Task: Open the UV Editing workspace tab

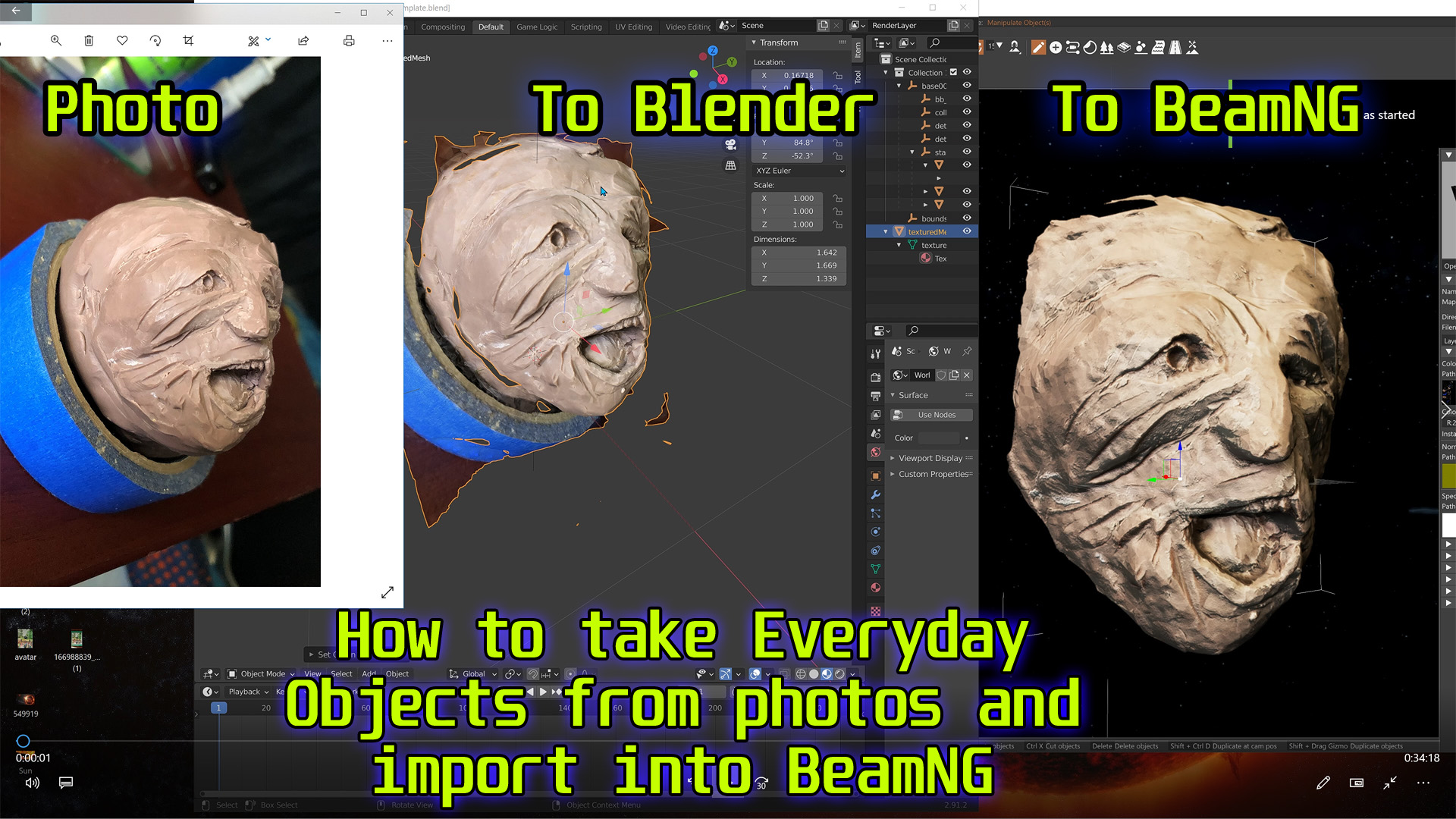Action: click(x=633, y=27)
